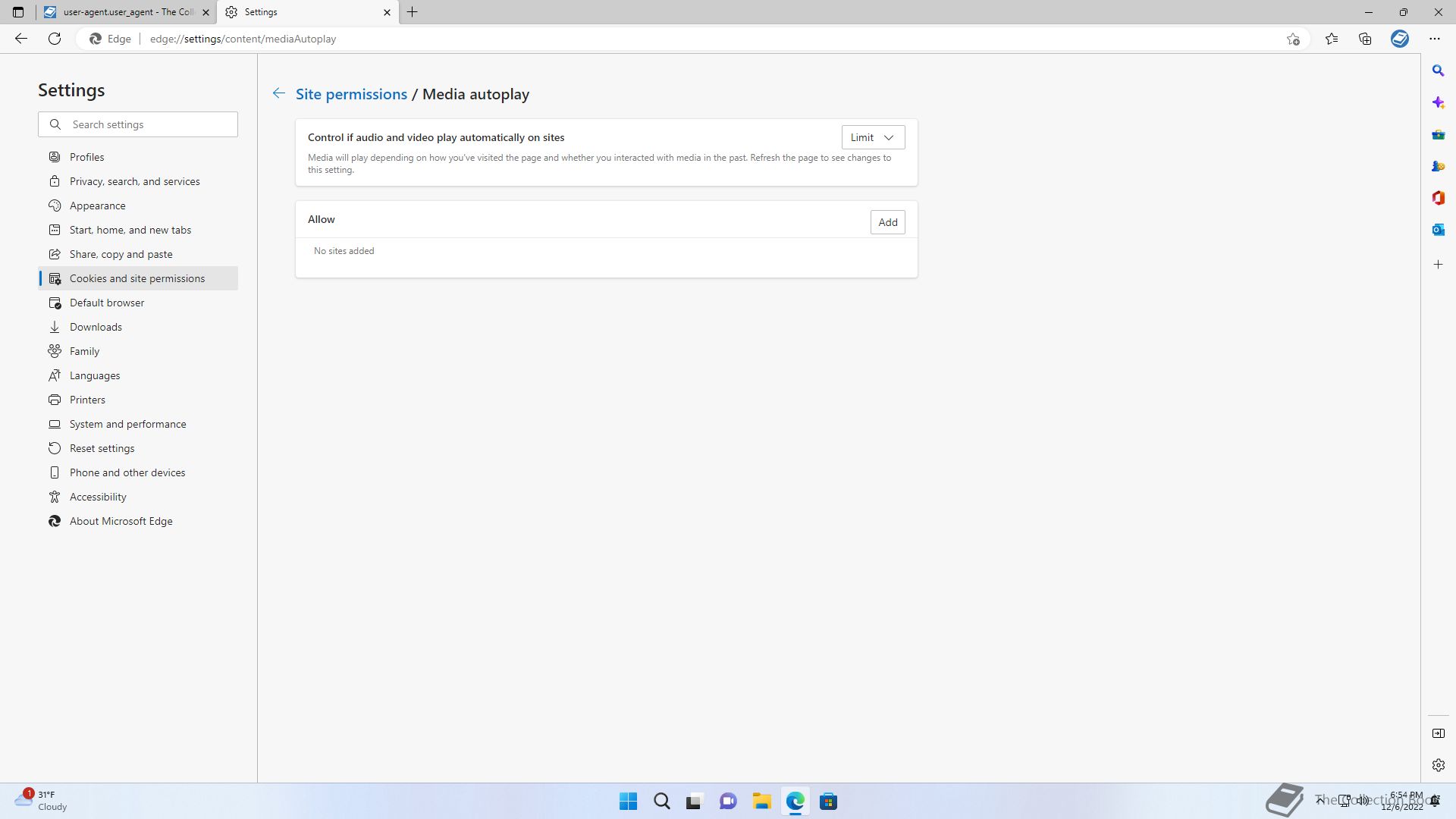Open the sidebar Discover sparkle icon
The image size is (1456, 819).
coord(1439,102)
